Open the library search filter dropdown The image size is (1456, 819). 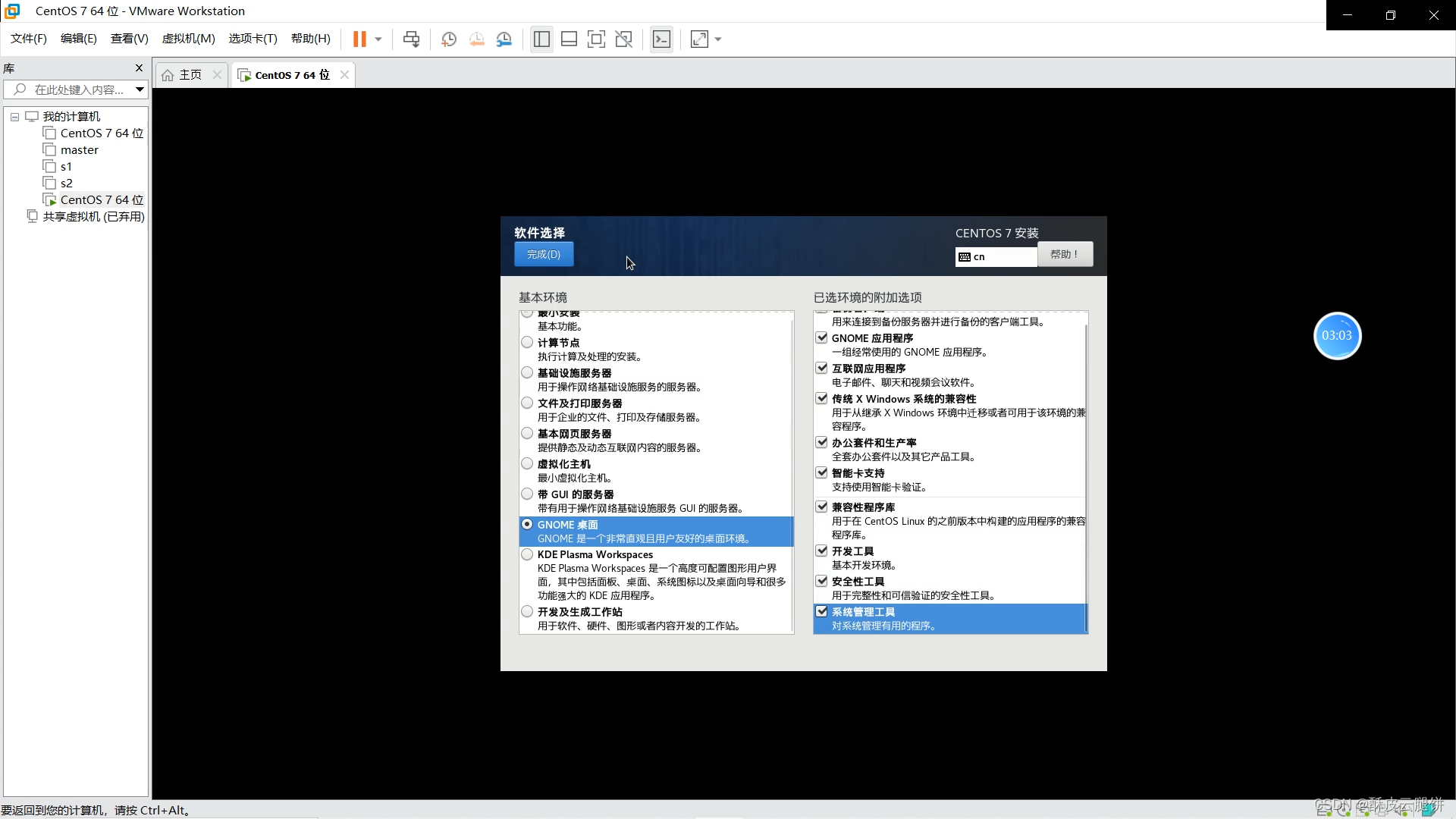click(x=140, y=89)
